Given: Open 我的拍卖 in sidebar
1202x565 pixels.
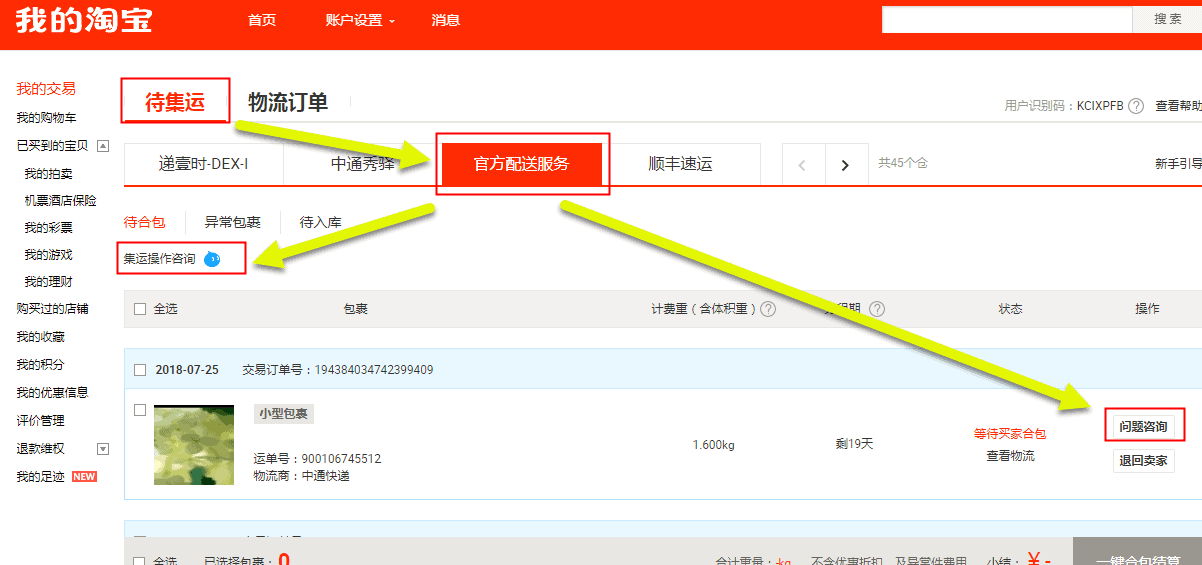Looking at the screenshot, I should (x=48, y=174).
